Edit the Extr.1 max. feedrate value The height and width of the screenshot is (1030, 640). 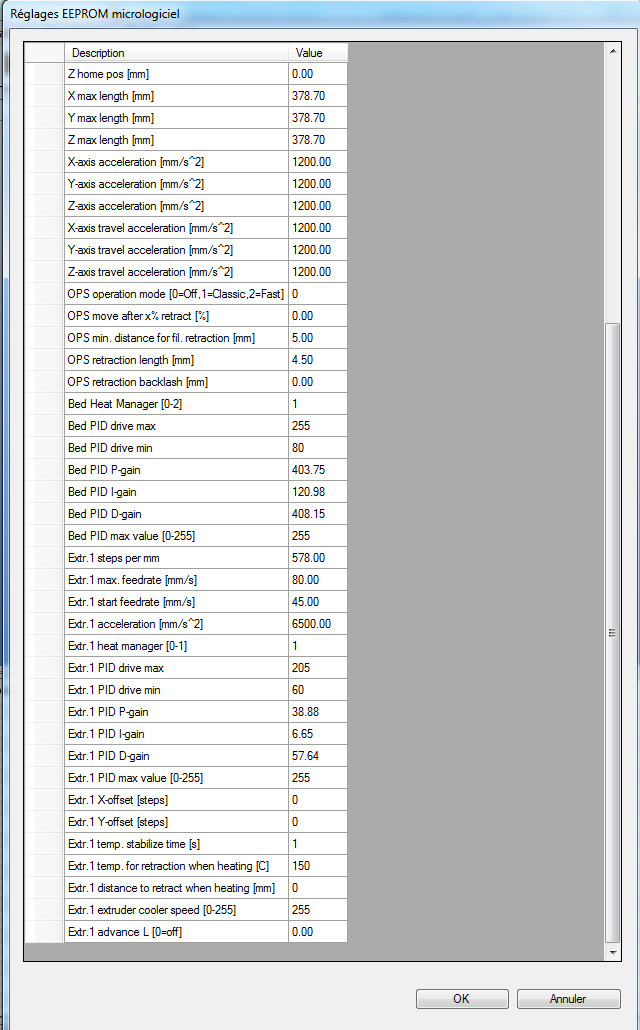tap(318, 580)
